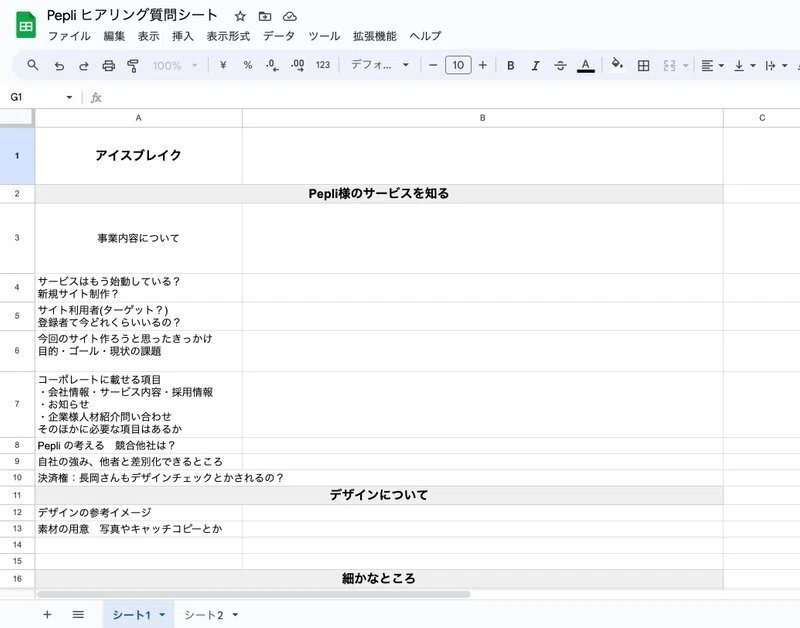Click the horizontal scrollbar thumb
This screenshot has width=800, height=628.
pyautogui.click(x=254, y=594)
